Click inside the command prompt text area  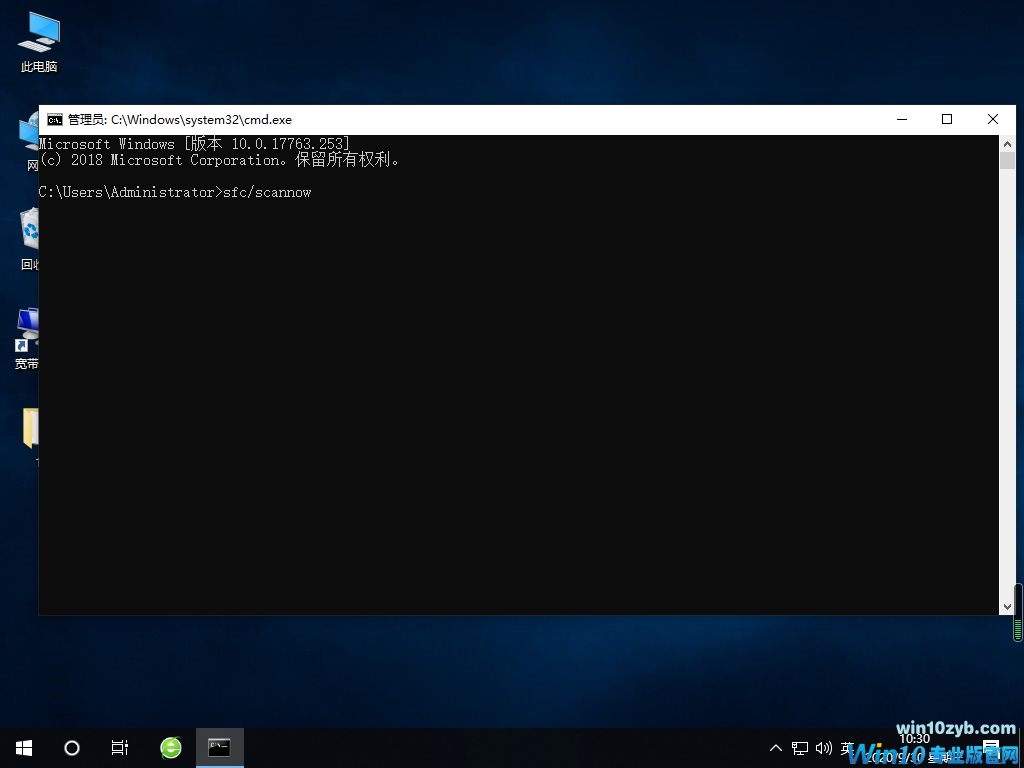(x=500, y=400)
